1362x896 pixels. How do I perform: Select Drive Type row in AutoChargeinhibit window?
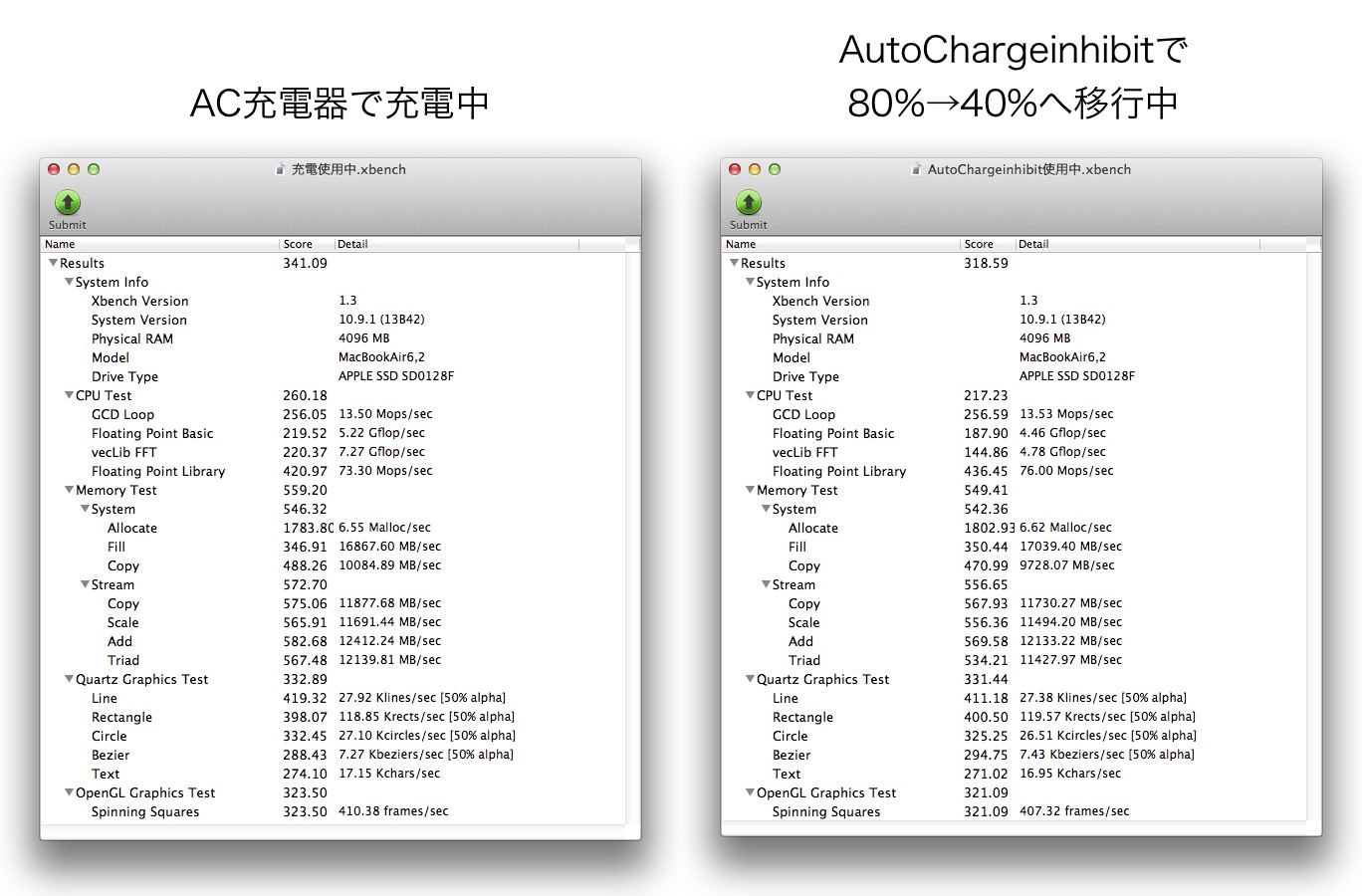point(1015,376)
